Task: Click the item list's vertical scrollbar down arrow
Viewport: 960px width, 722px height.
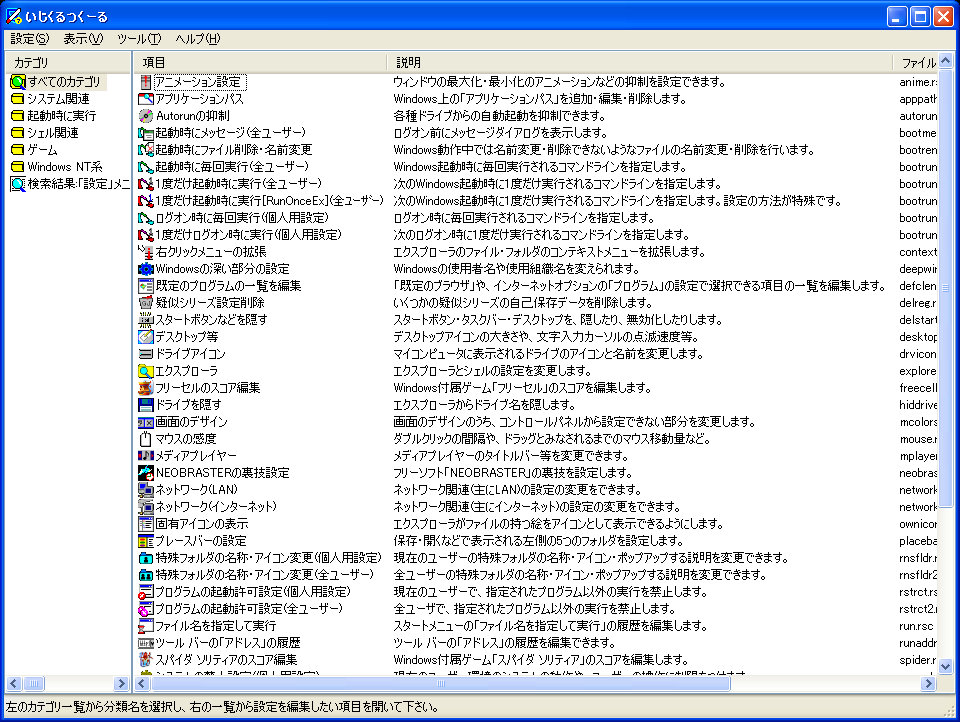Action: tap(946, 667)
